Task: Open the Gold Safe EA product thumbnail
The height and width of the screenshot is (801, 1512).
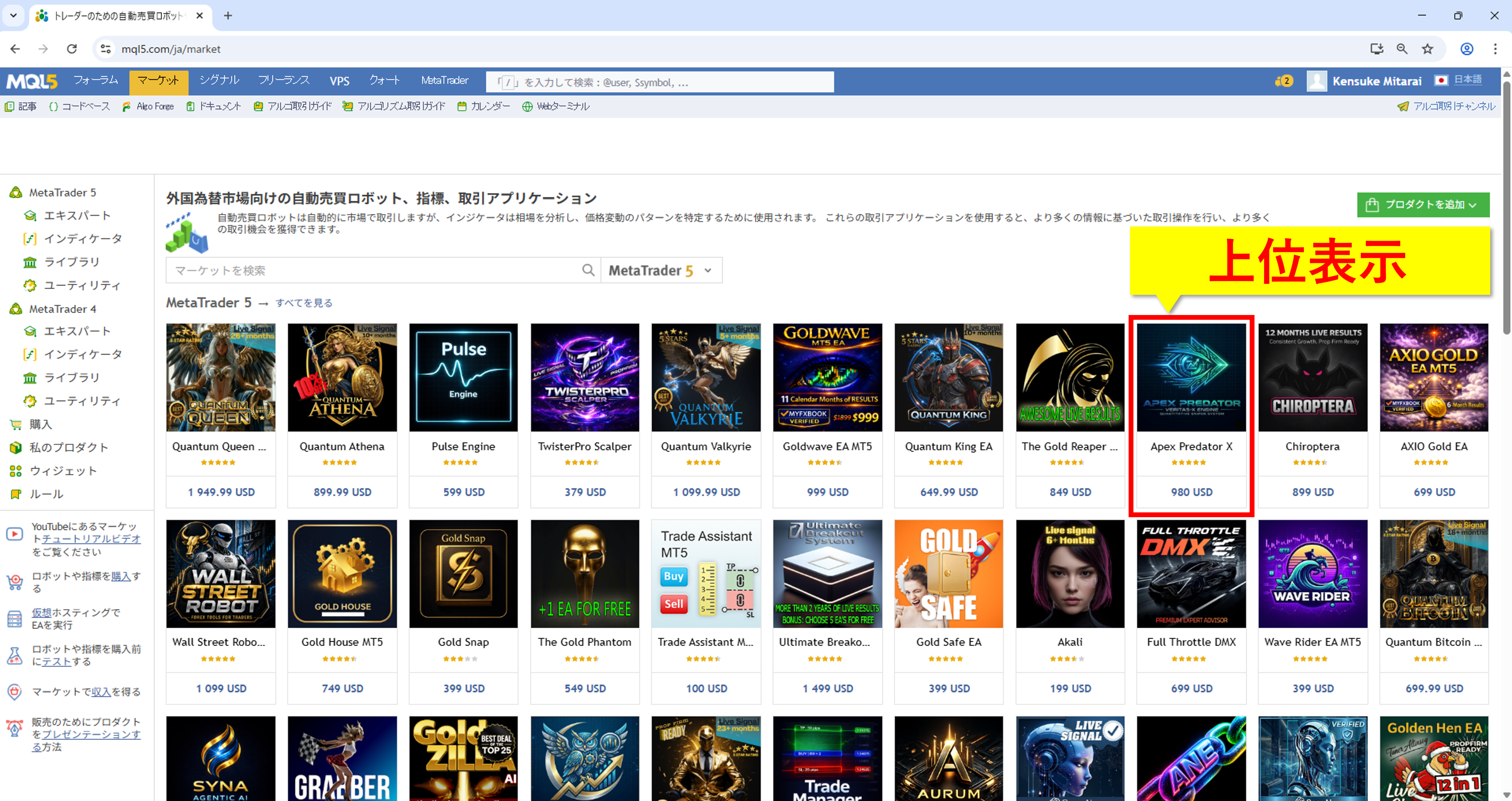Action: (x=949, y=574)
